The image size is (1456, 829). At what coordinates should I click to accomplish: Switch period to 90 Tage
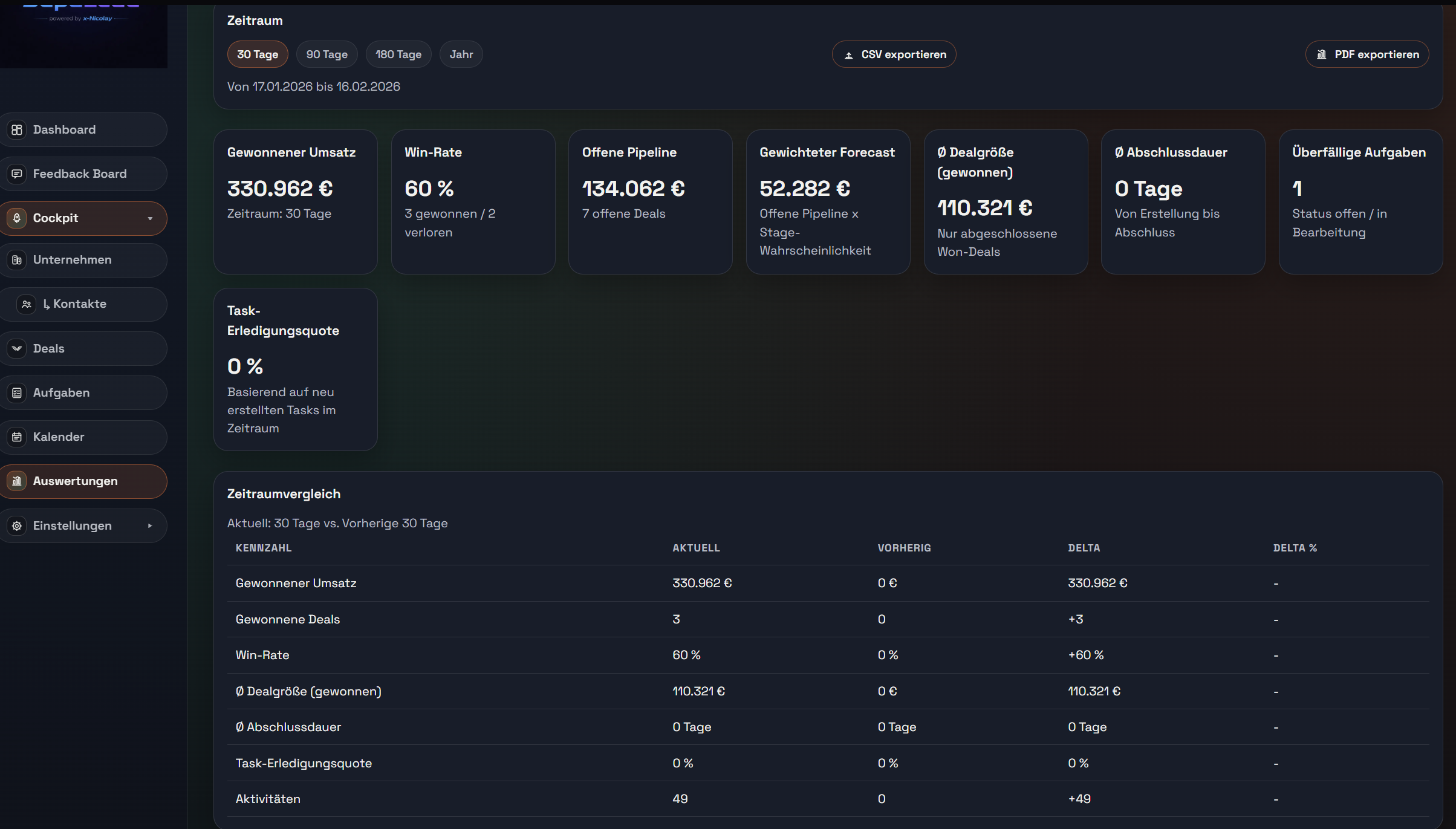[327, 54]
